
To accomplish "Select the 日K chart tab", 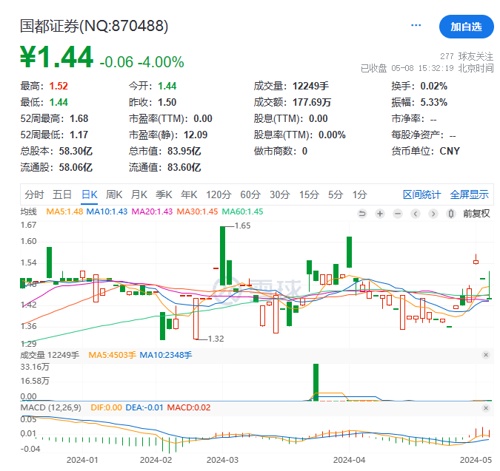I will pyautogui.click(x=89, y=195).
